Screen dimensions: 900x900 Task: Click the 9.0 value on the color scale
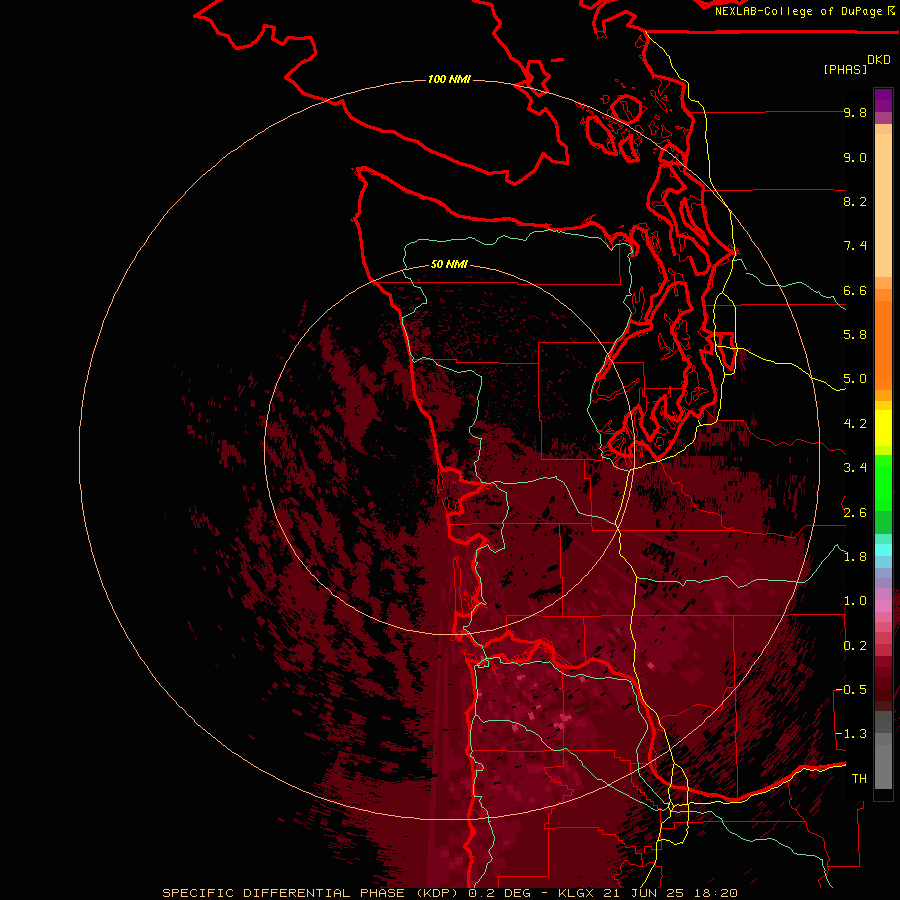click(x=855, y=157)
